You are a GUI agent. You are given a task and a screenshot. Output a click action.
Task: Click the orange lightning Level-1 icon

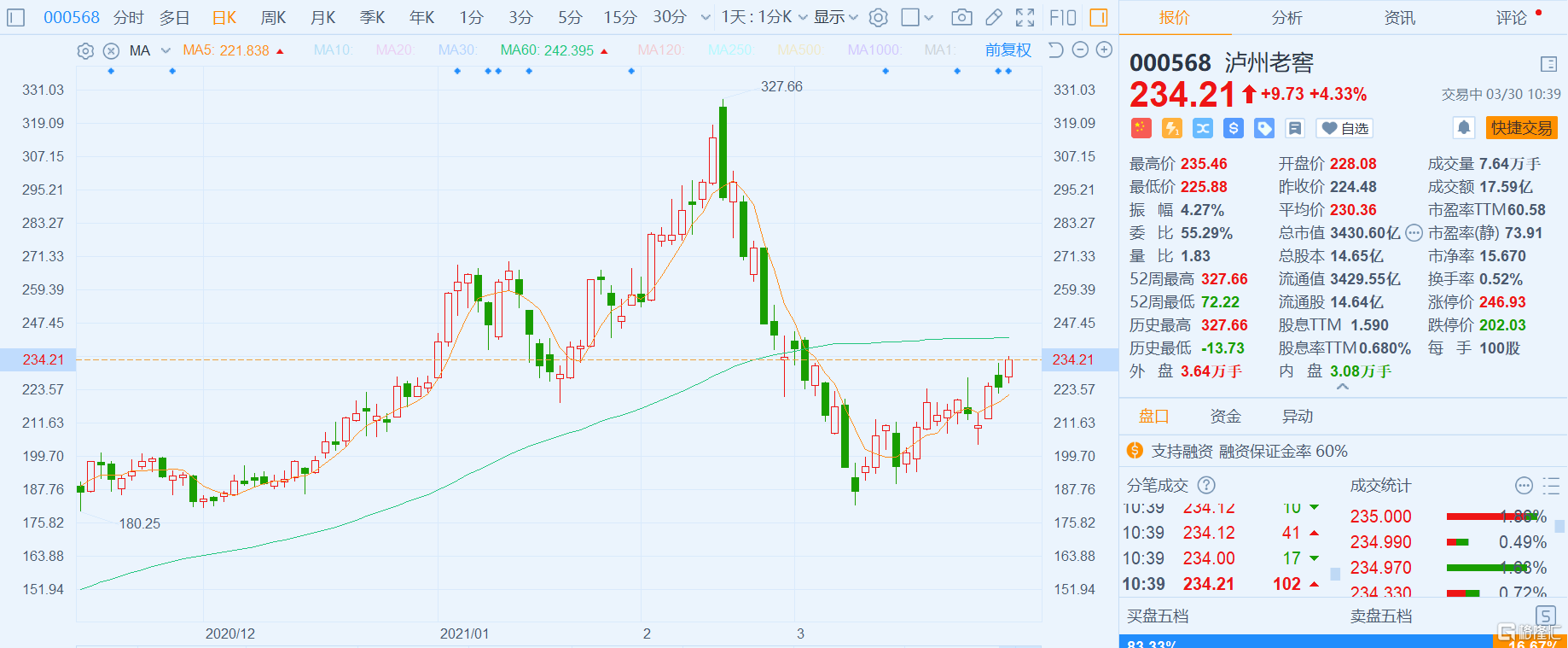1172,128
